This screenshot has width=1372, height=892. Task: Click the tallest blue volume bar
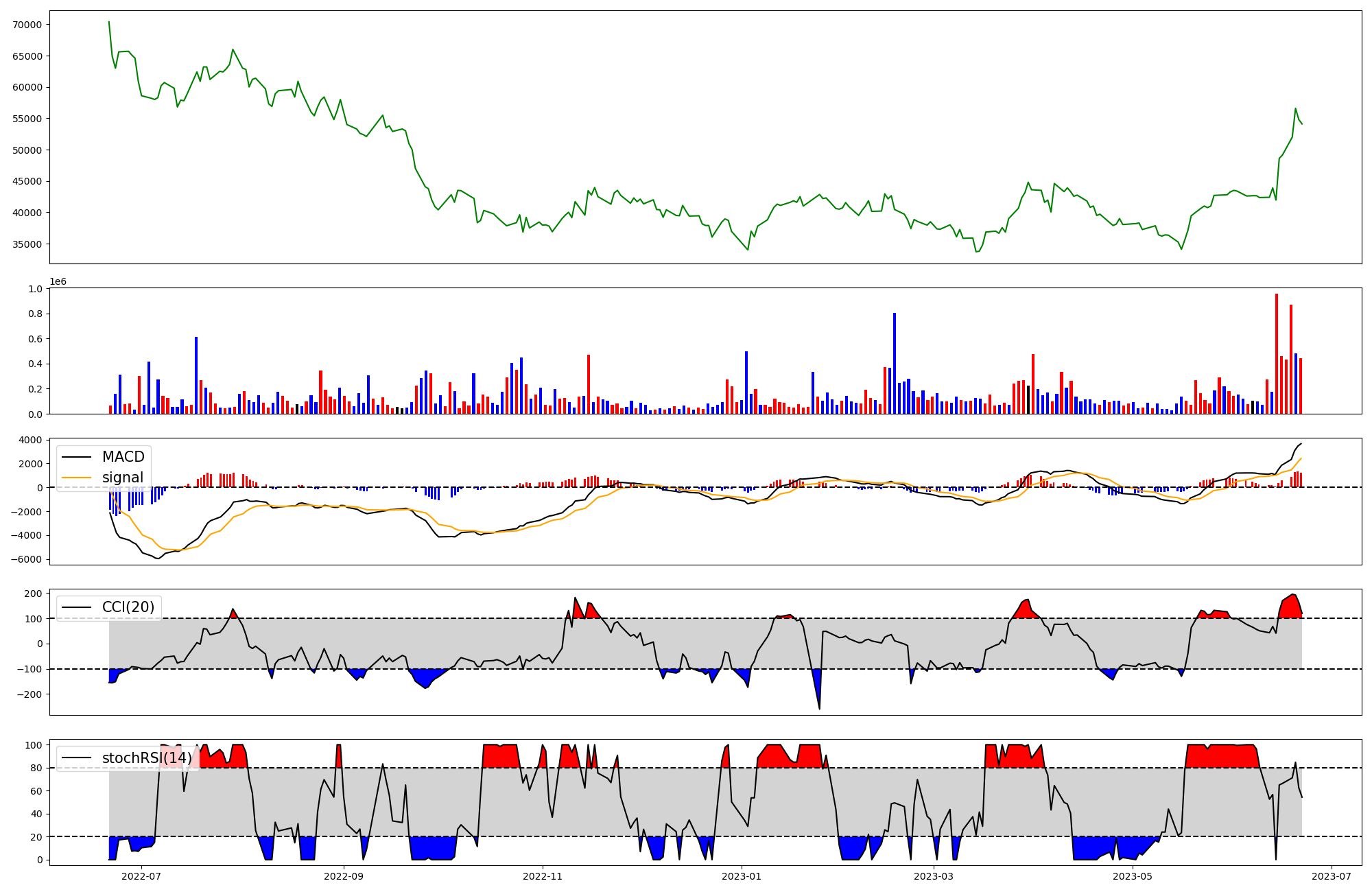(x=895, y=363)
